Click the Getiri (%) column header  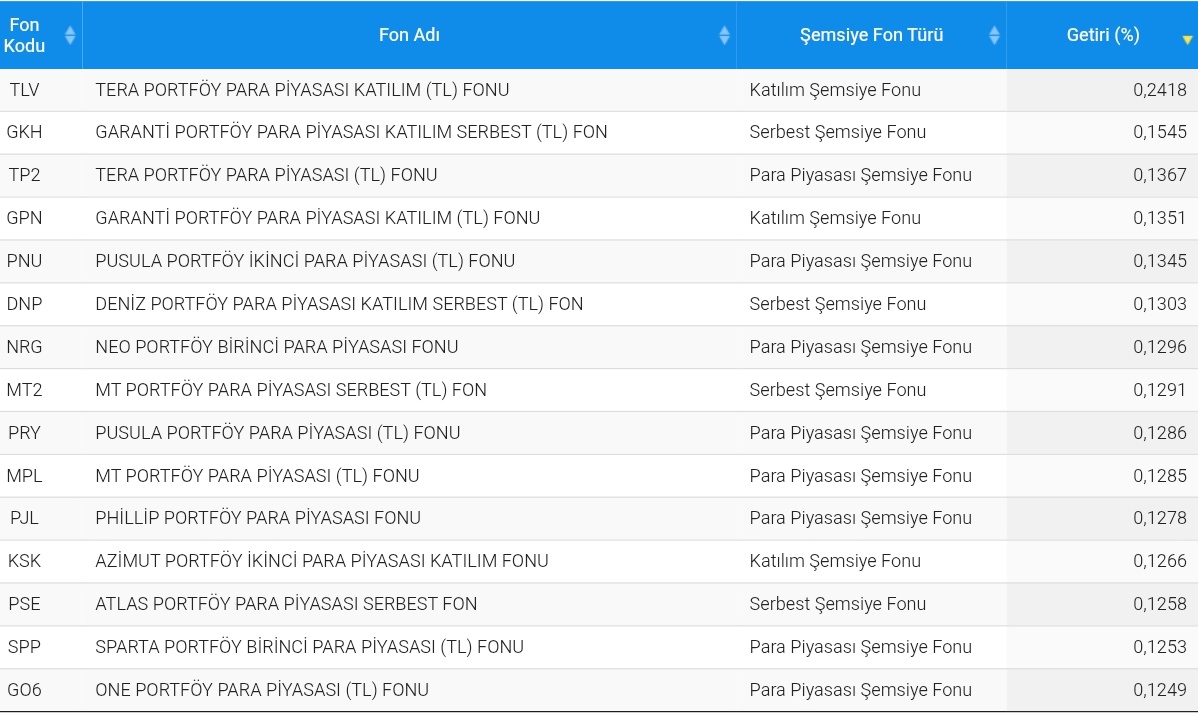pyautogui.click(x=1102, y=35)
